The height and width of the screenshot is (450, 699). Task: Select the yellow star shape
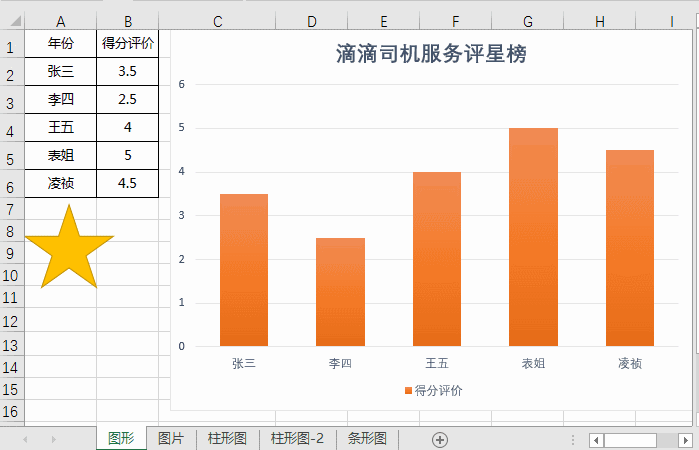click(x=69, y=248)
